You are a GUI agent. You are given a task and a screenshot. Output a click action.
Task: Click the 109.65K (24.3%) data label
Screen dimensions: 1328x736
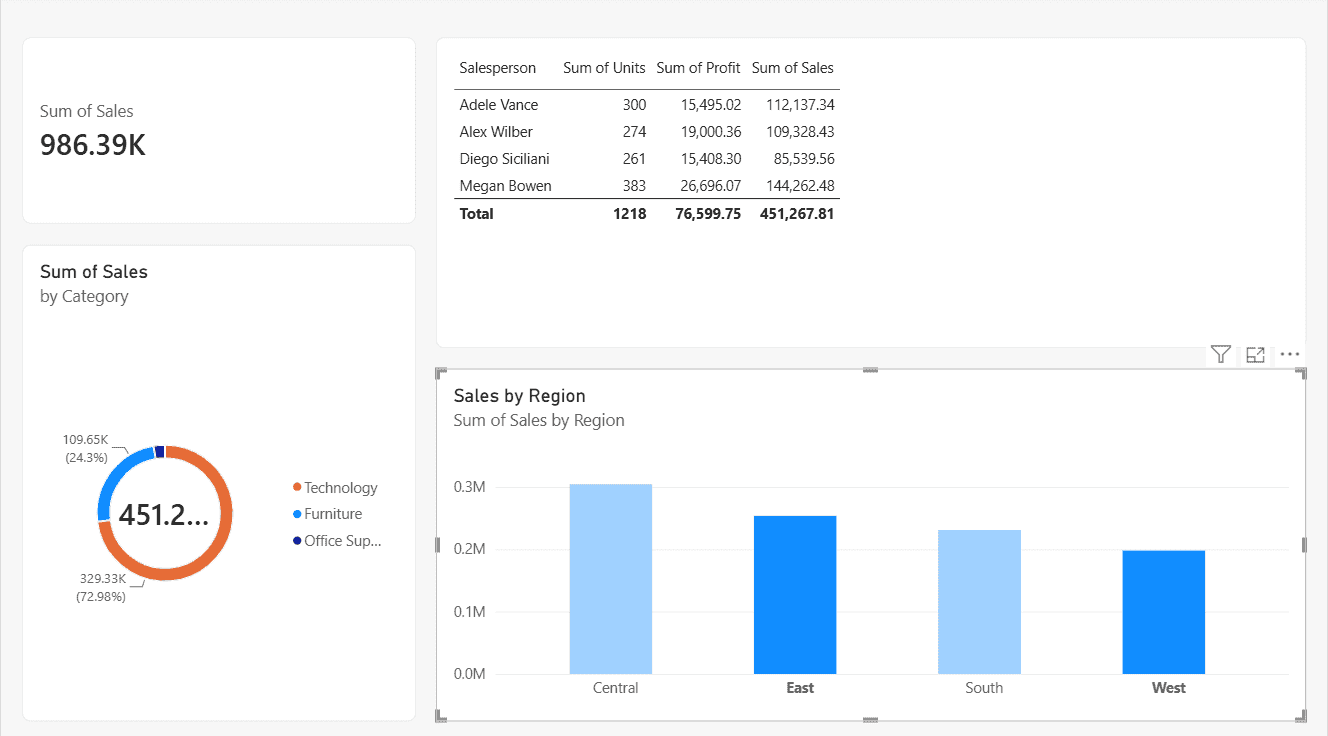[x=88, y=448]
